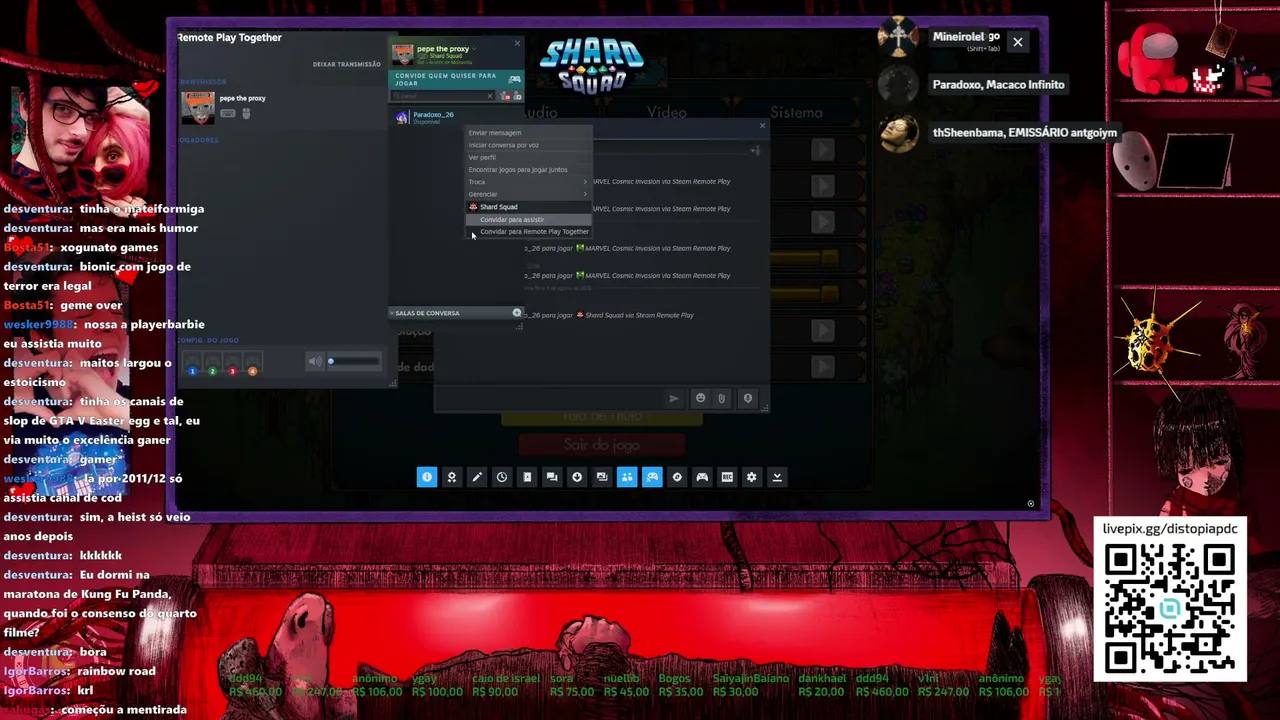1280x720 pixels.
Task: Click the friends search input field
Action: click(x=441, y=96)
